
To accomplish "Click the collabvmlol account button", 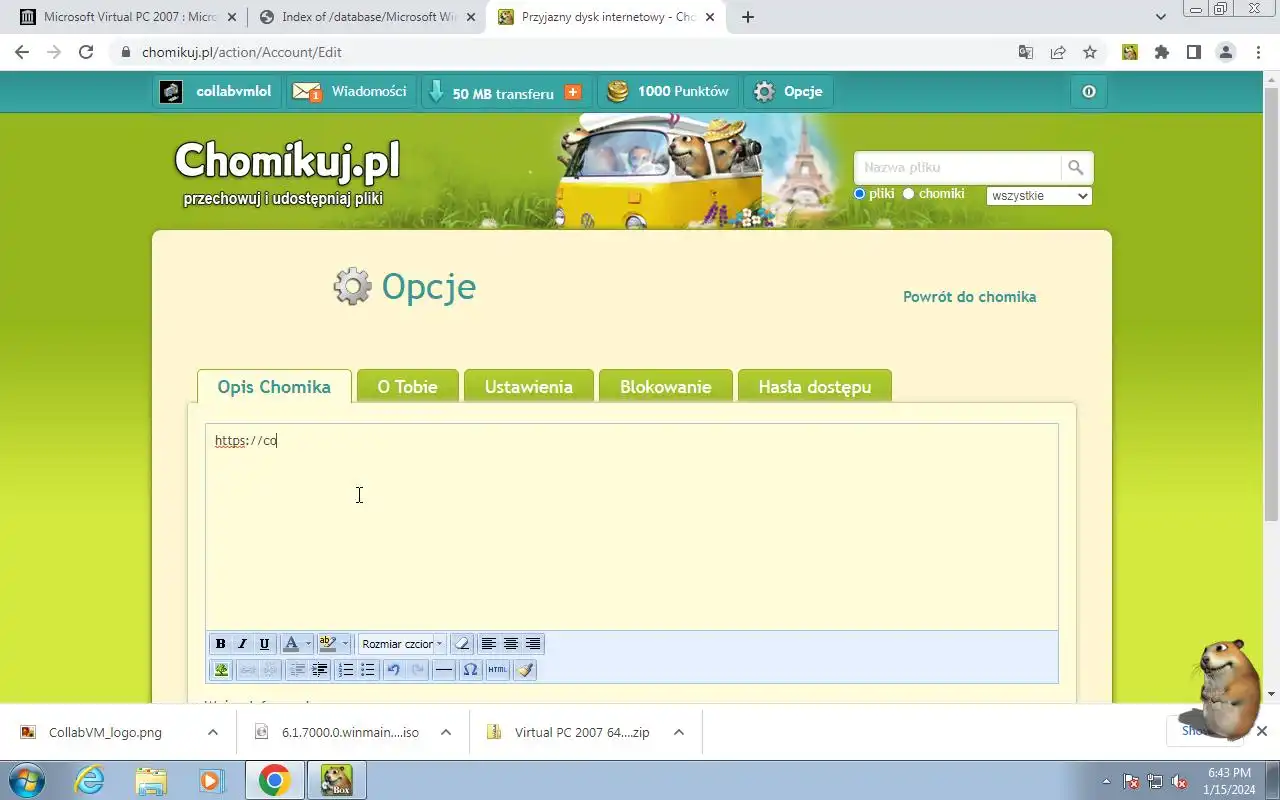I will [217, 92].
